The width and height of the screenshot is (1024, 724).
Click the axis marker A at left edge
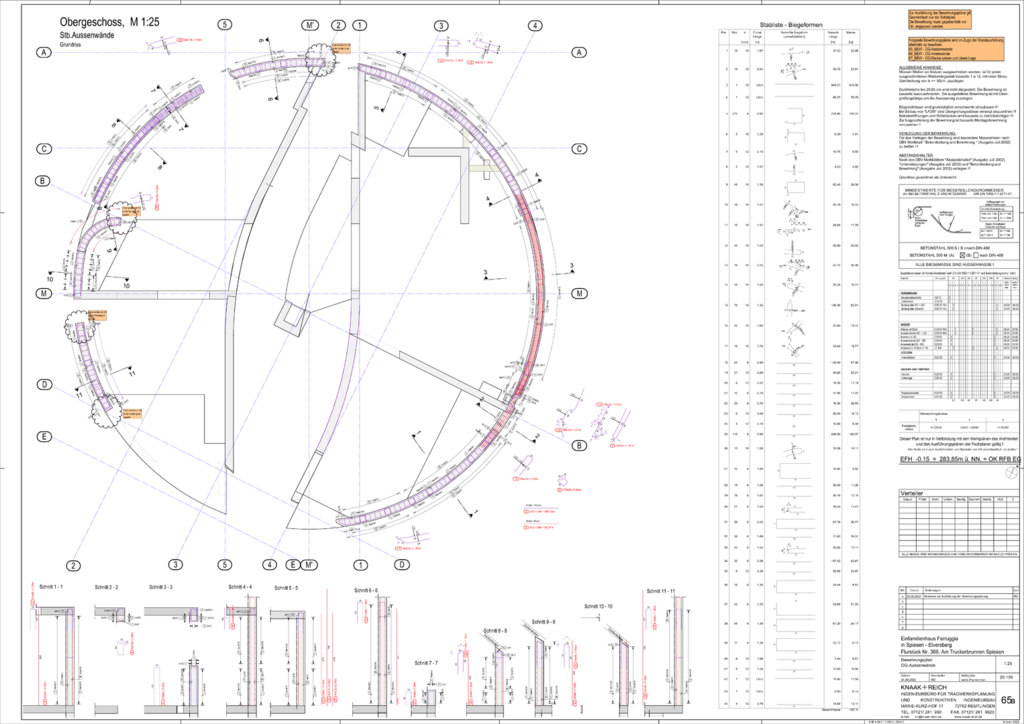45,52
